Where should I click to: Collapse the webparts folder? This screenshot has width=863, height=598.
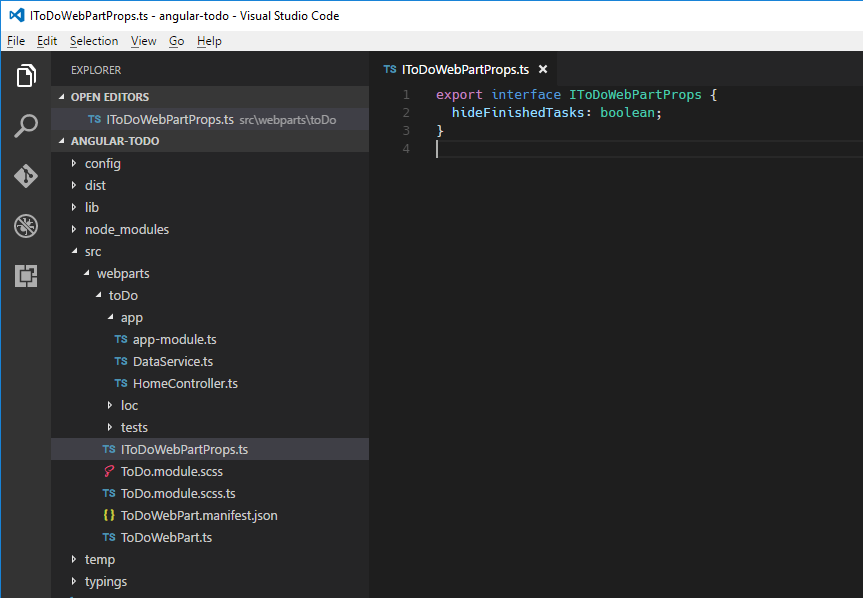pyautogui.click(x=86, y=273)
